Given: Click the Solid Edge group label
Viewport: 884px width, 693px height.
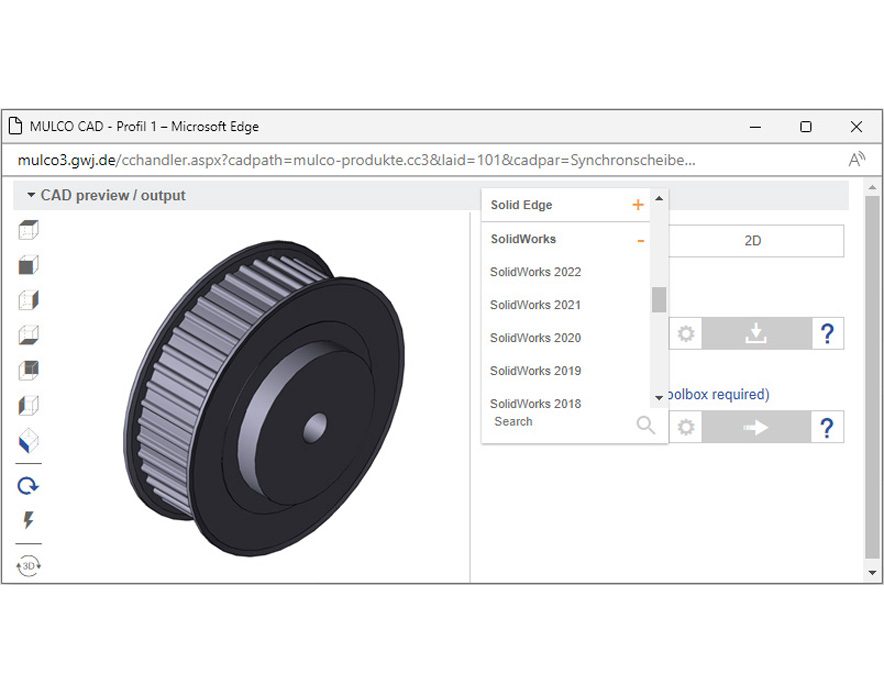Looking at the screenshot, I should (521, 205).
